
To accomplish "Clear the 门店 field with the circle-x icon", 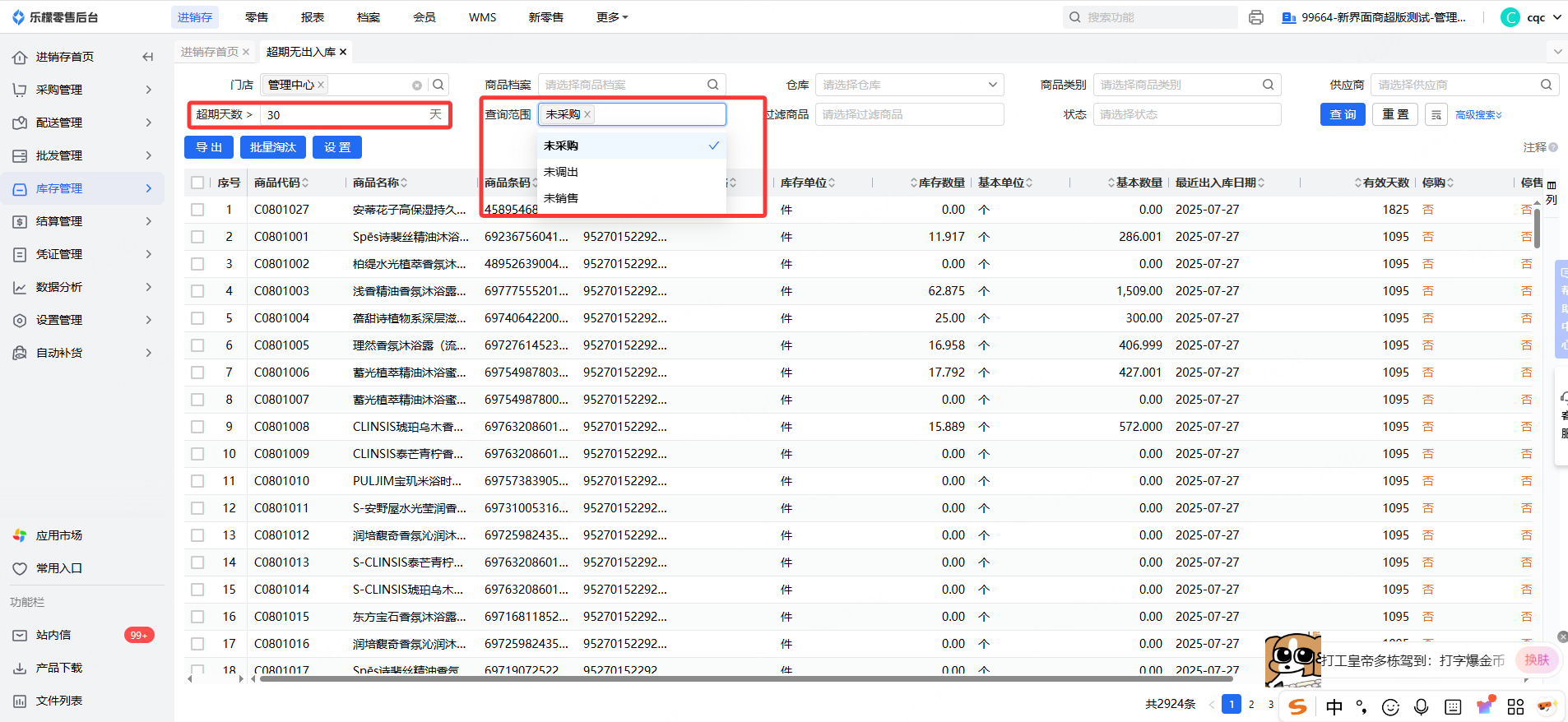I will 417,86.
